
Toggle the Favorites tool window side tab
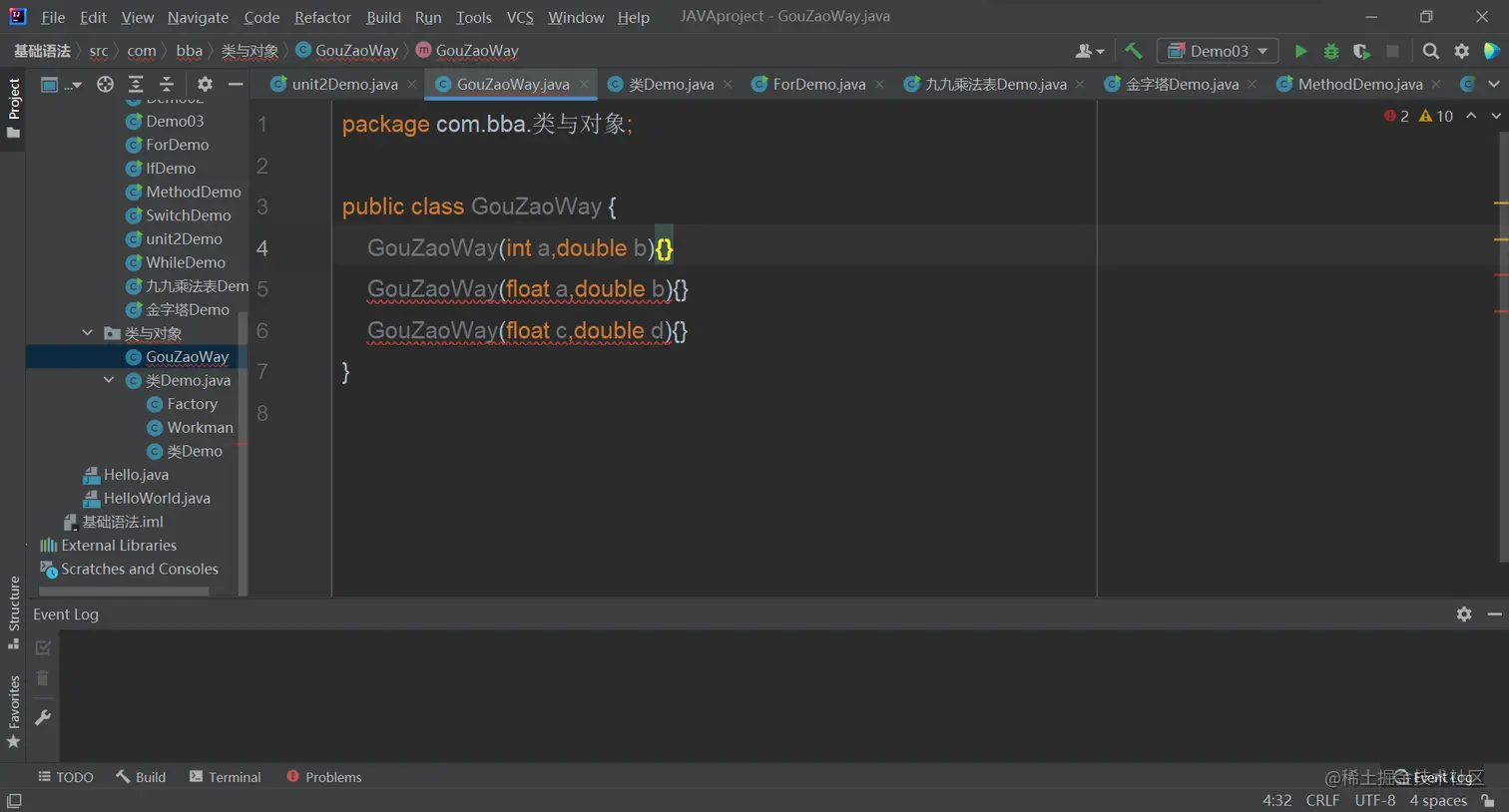coord(13,711)
